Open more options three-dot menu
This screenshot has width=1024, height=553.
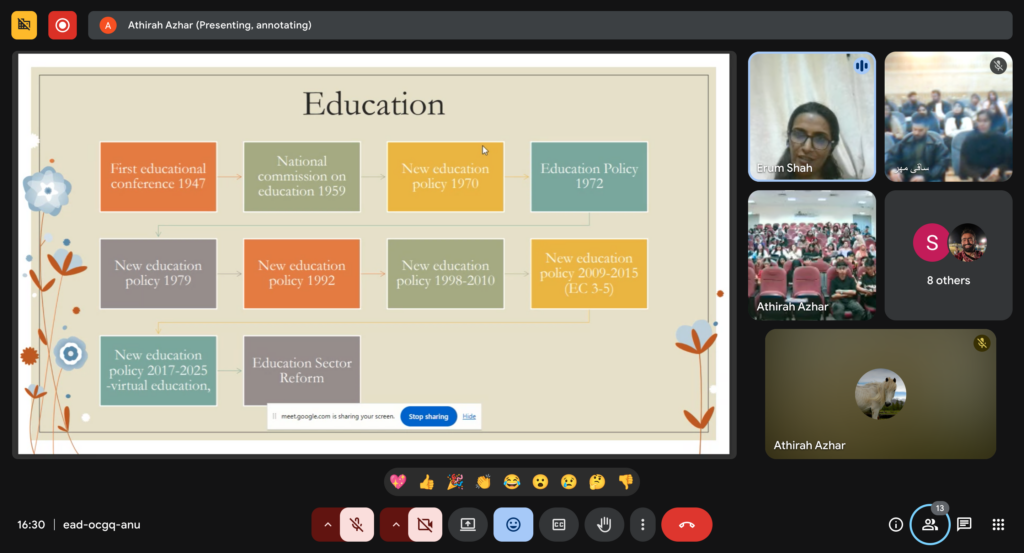pyautogui.click(x=642, y=524)
